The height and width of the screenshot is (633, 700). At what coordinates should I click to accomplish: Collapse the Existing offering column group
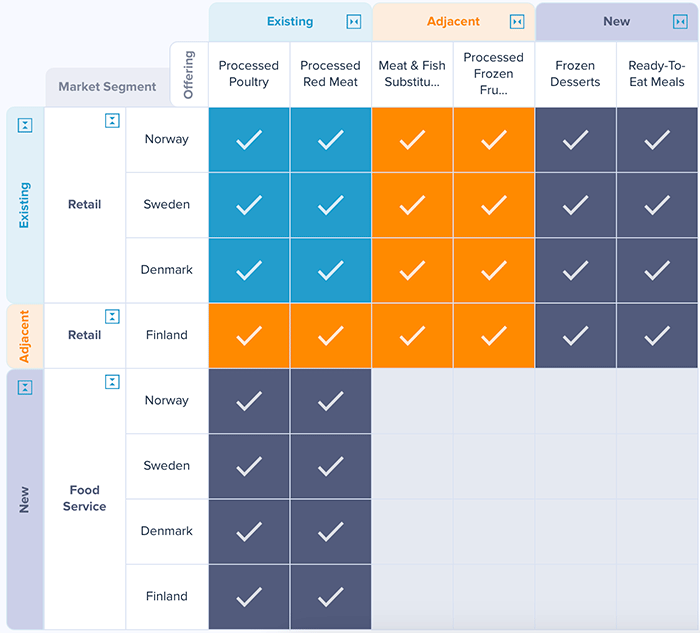click(354, 22)
